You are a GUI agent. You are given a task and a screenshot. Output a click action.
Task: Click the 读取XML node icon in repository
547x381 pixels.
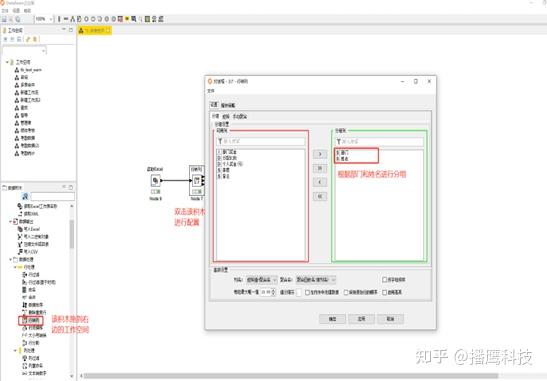coord(20,214)
